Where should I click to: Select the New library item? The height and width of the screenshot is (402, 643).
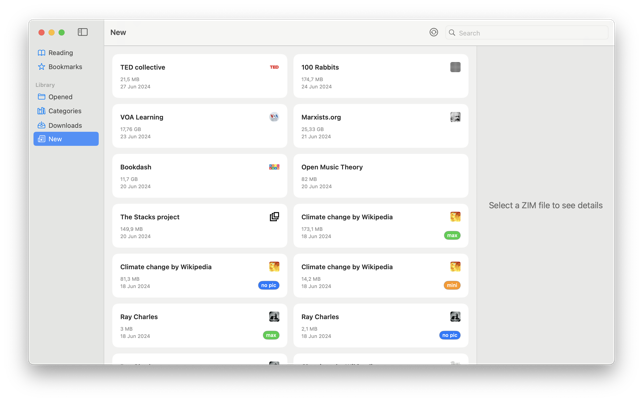[x=55, y=139]
